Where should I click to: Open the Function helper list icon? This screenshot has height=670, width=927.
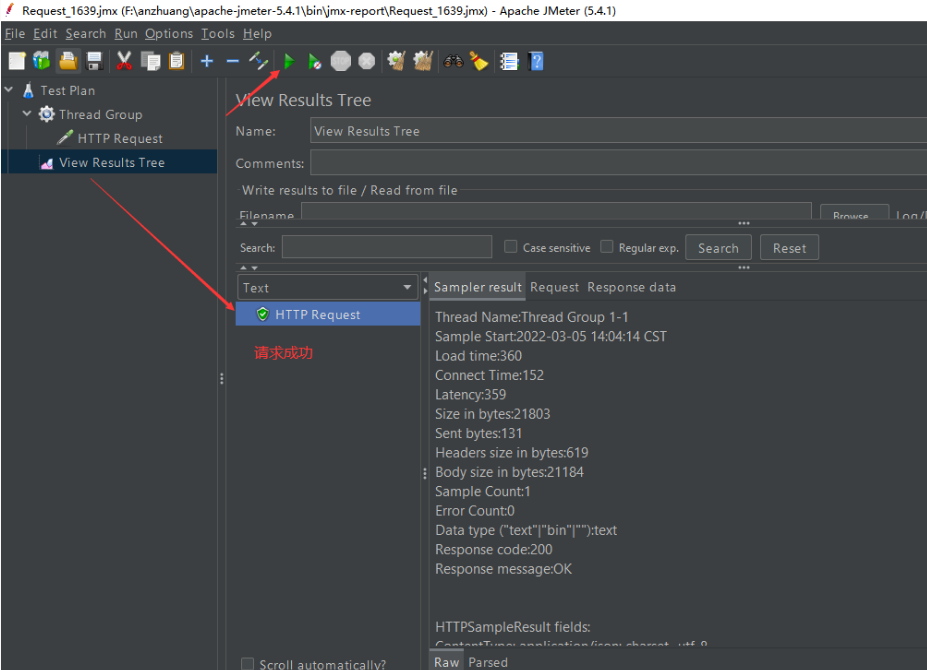click(x=509, y=61)
